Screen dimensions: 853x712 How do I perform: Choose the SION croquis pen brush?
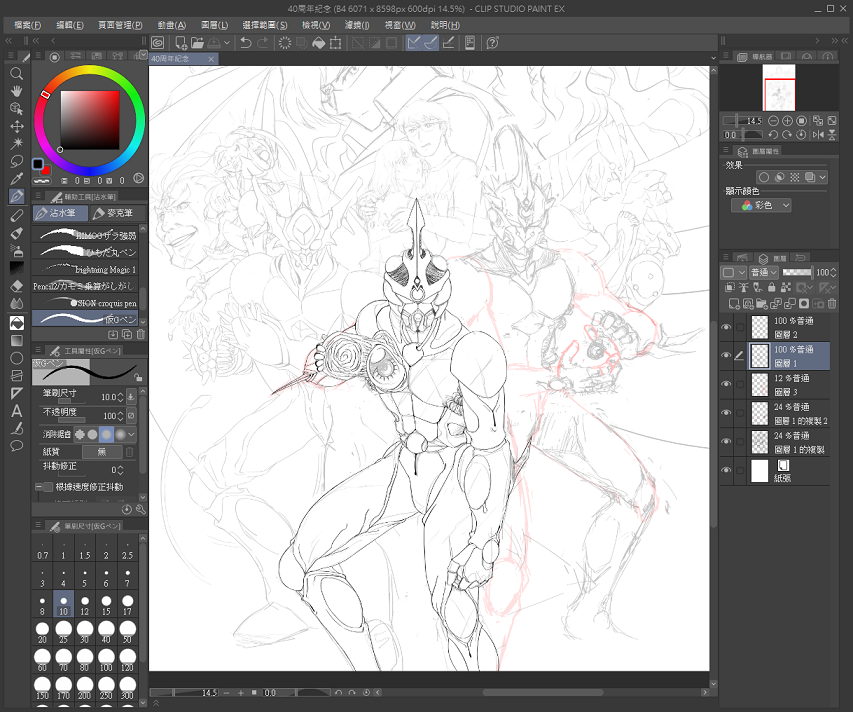pyautogui.click(x=84, y=303)
